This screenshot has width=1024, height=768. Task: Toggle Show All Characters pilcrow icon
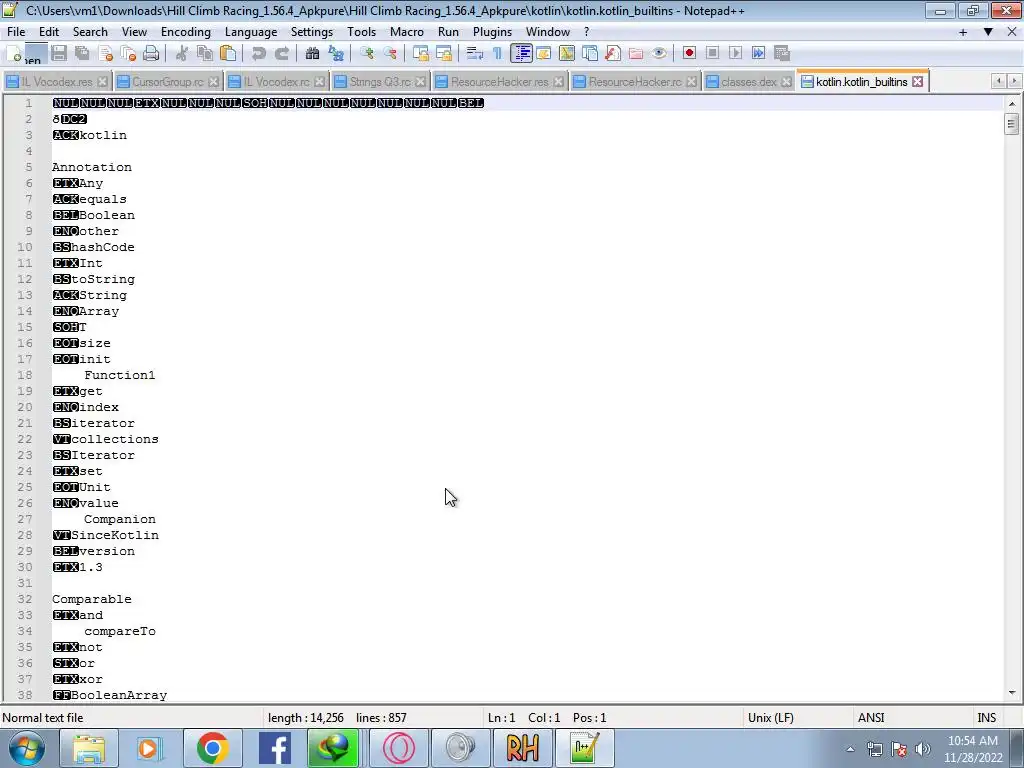pos(498,54)
